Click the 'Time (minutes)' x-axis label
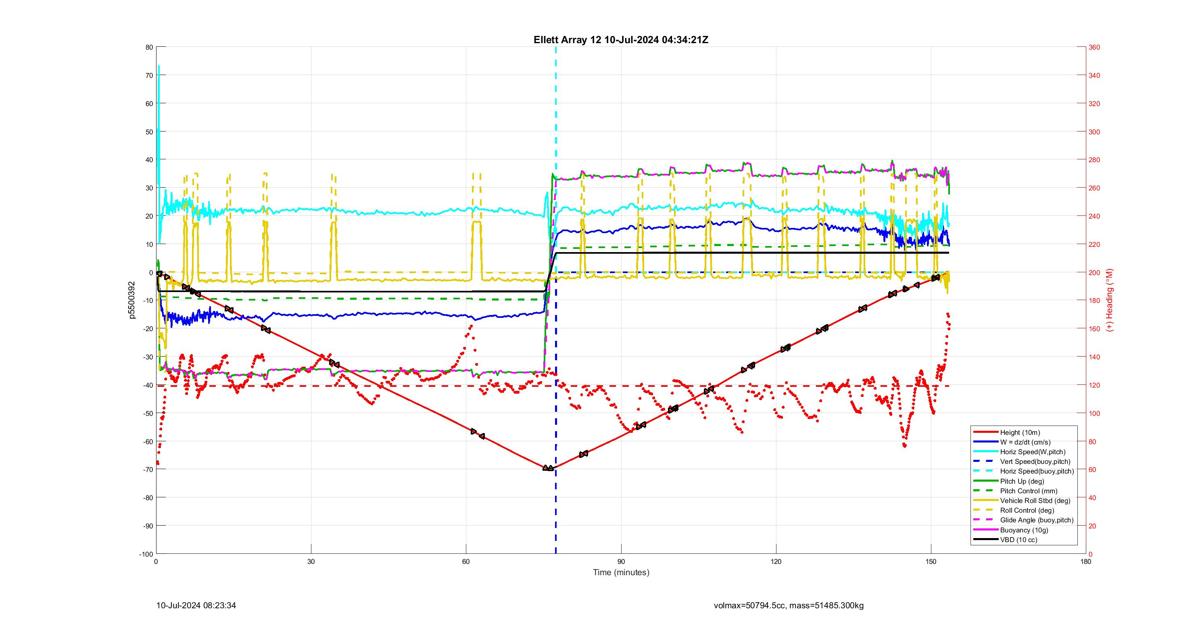The image size is (1200, 622). pos(621,573)
